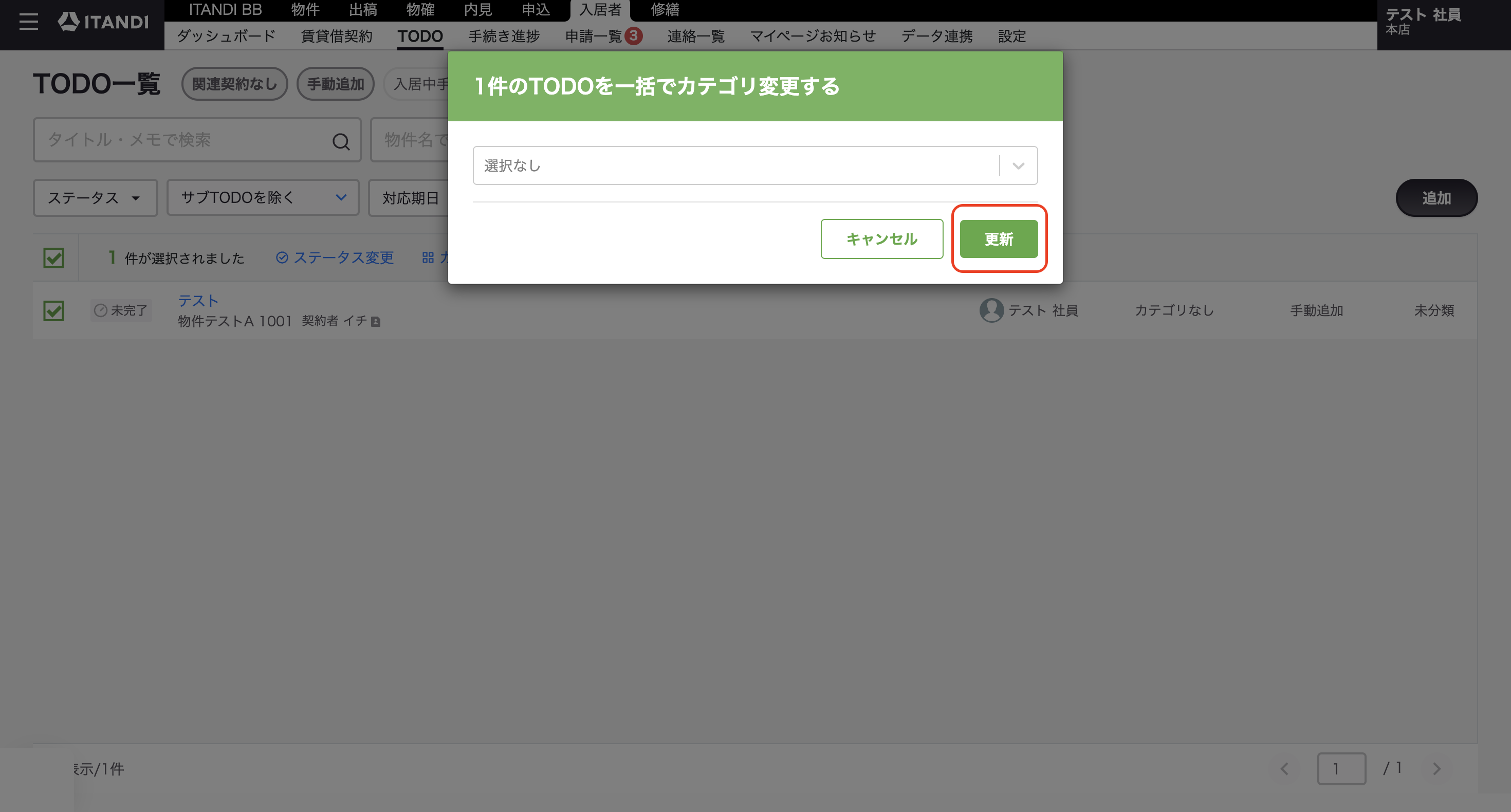Open 手続き進捗 menu item
This screenshot has height=812, width=1511.
(504, 36)
